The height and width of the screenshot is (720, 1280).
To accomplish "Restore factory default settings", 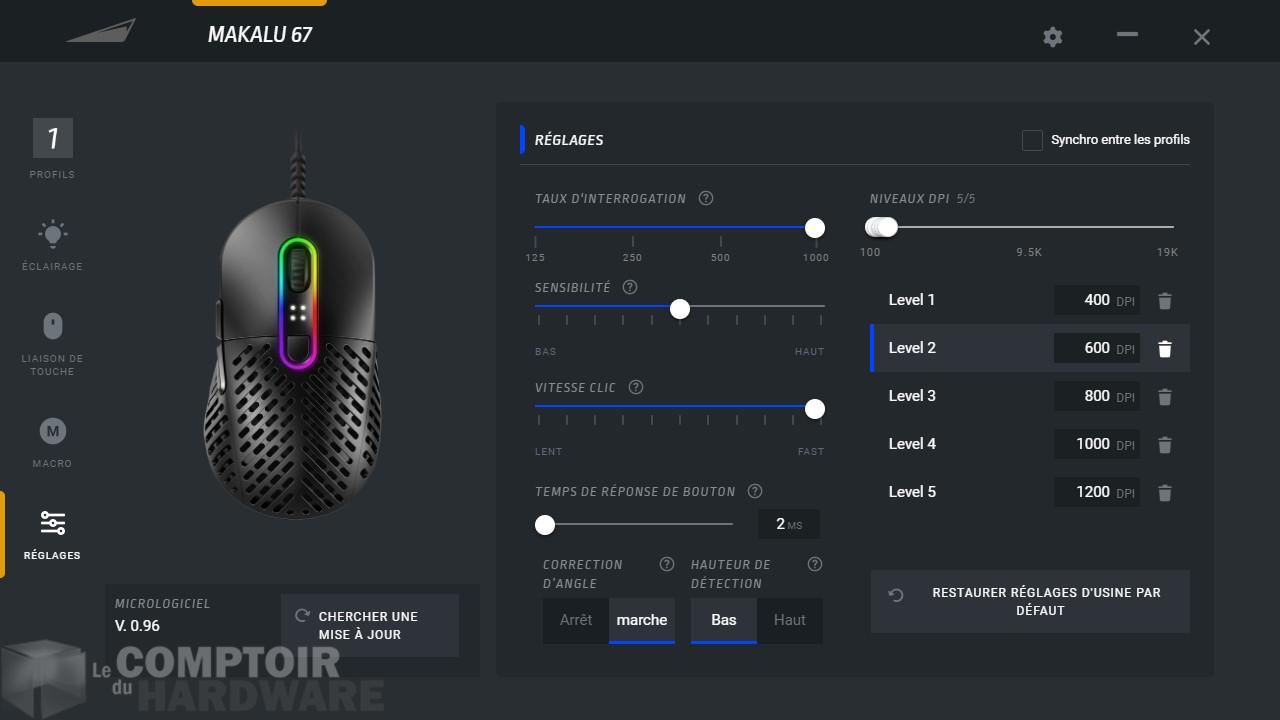I will [x=1030, y=601].
